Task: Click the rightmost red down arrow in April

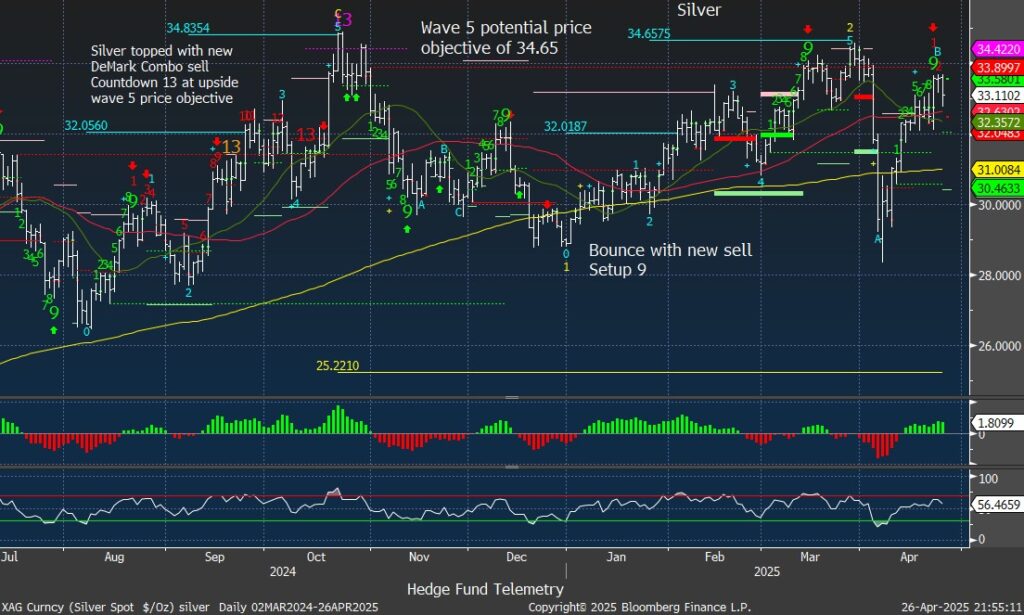Action: (933, 28)
